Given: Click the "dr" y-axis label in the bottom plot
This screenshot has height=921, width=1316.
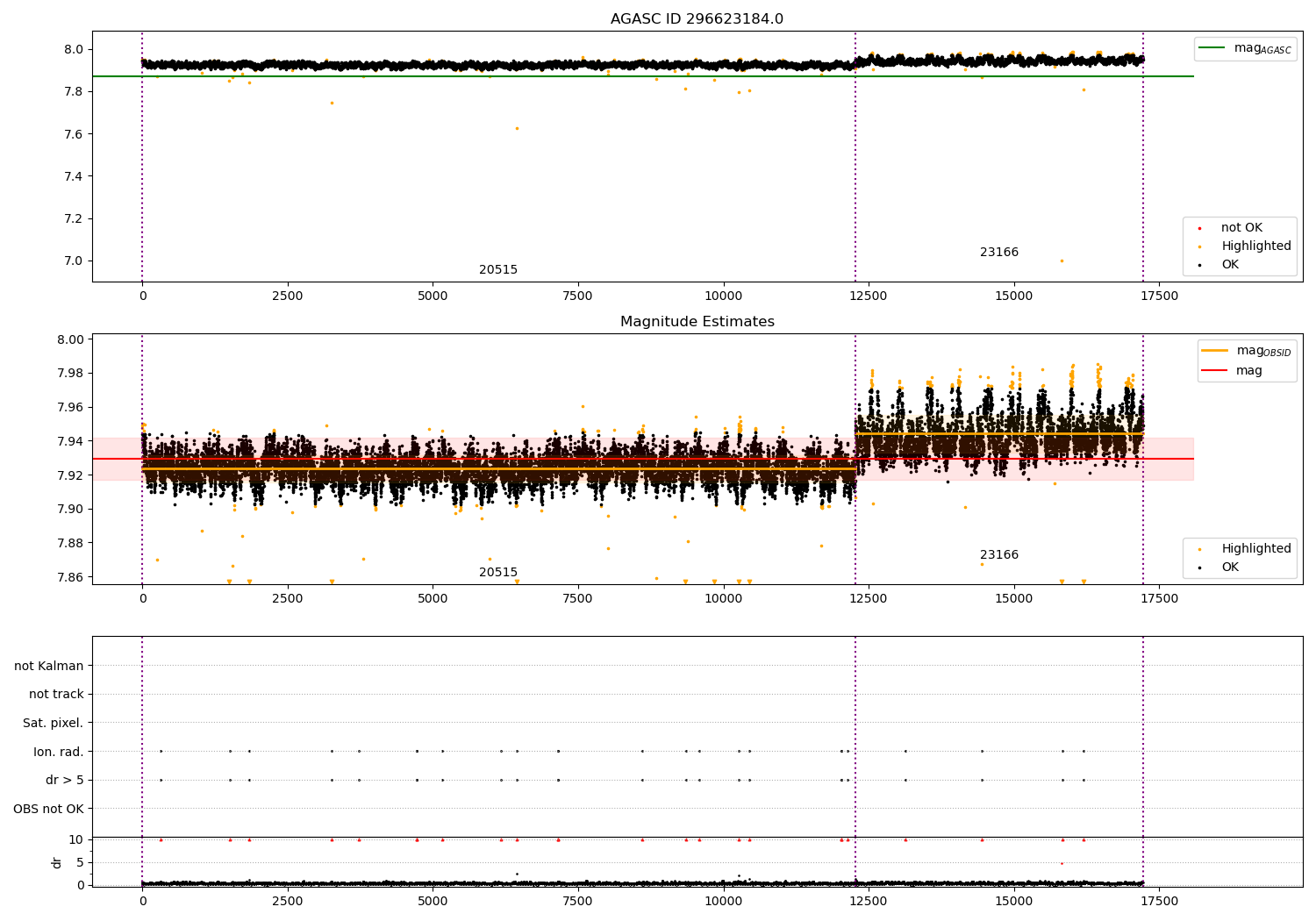Looking at the screenshot, I should click(x=57, y=862).
